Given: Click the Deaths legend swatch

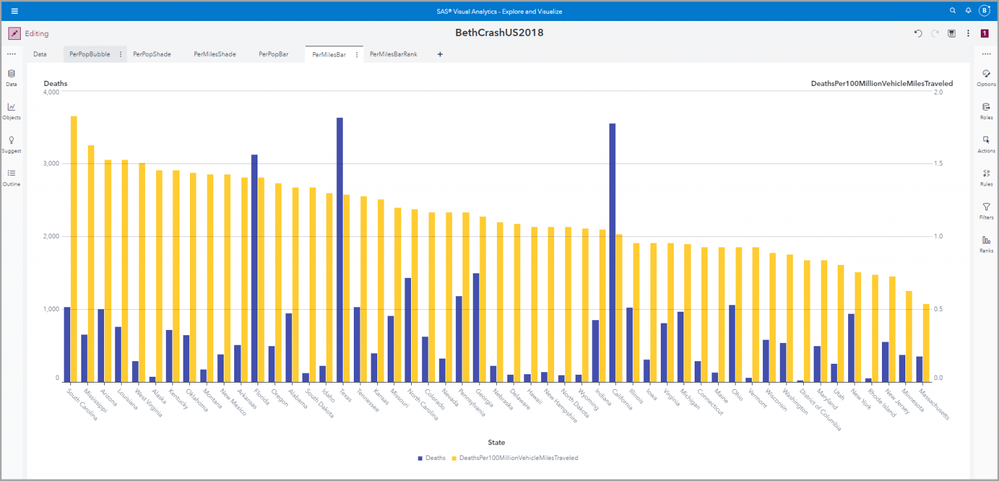Looking at the screenshot, I should [420, 458].
